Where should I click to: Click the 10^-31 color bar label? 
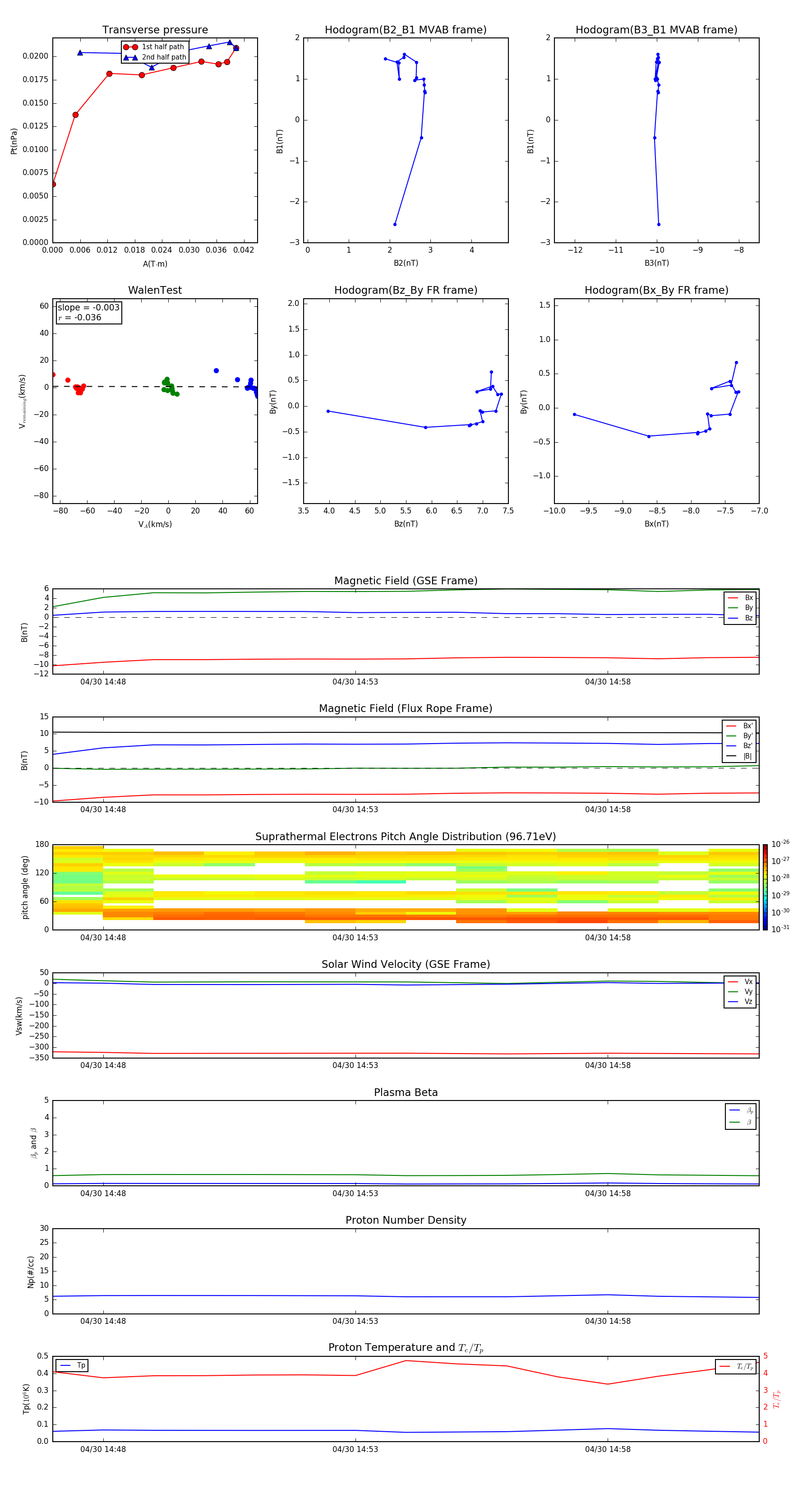780,929
